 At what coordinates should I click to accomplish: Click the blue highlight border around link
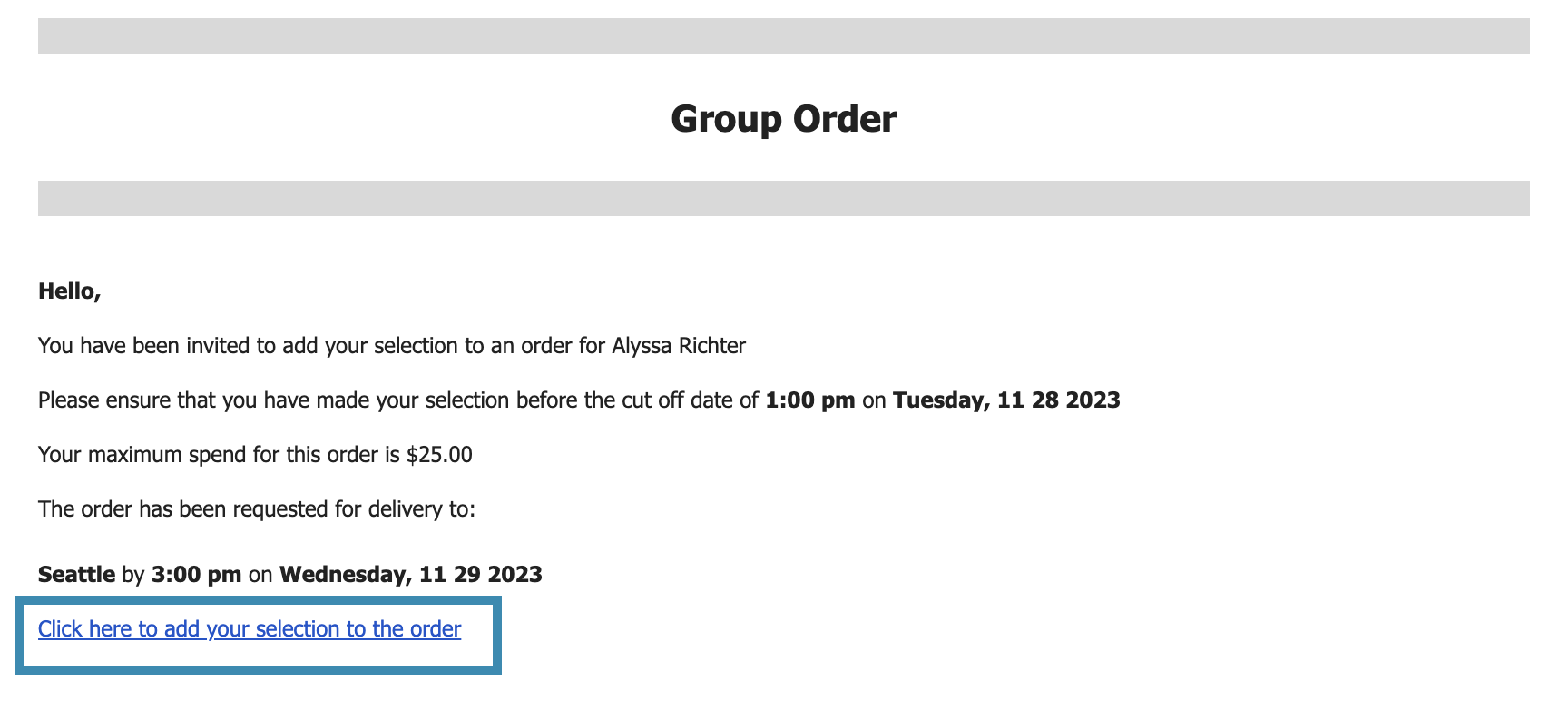tap(258, 599)
